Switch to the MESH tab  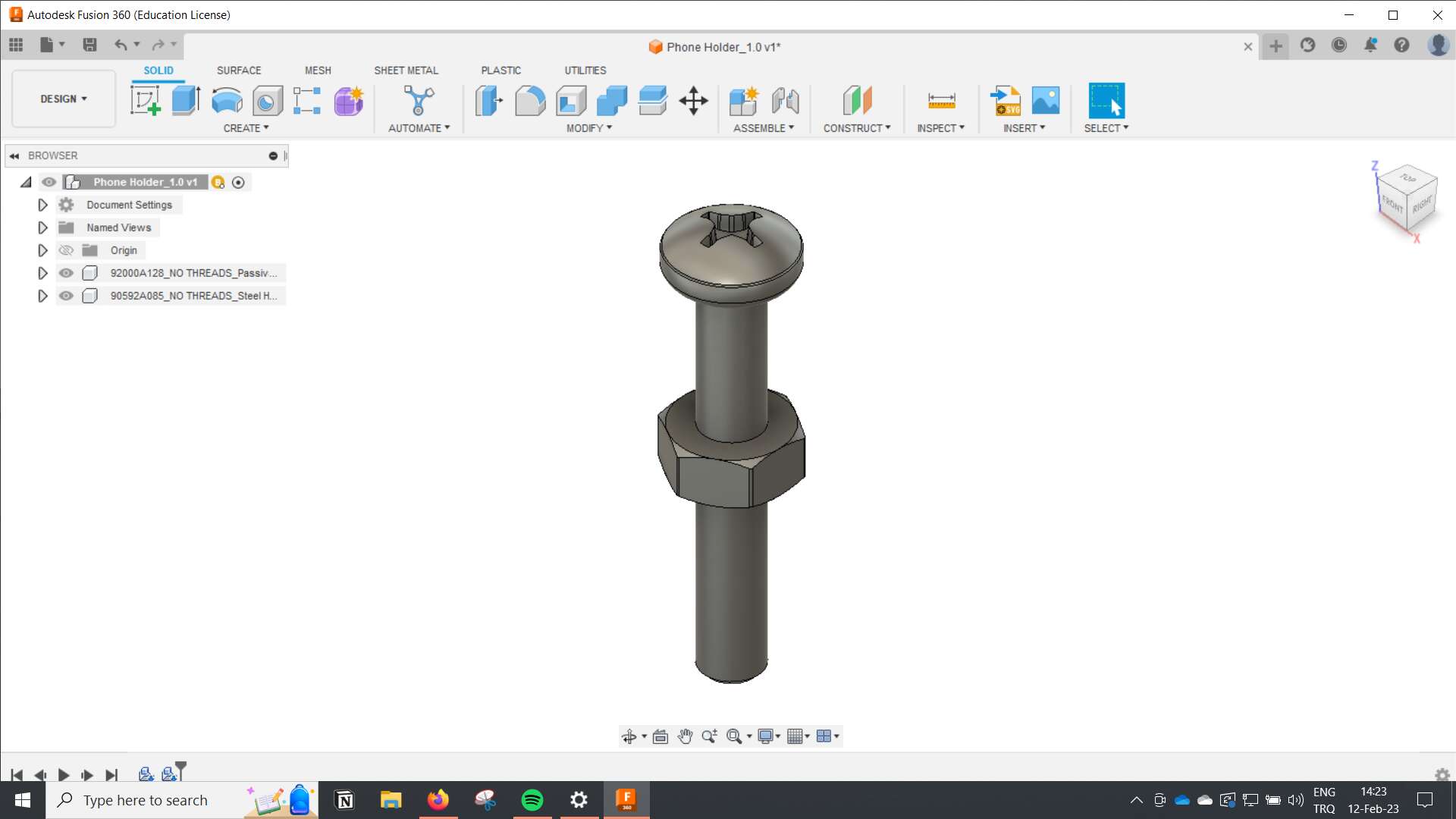coord(318,71)
